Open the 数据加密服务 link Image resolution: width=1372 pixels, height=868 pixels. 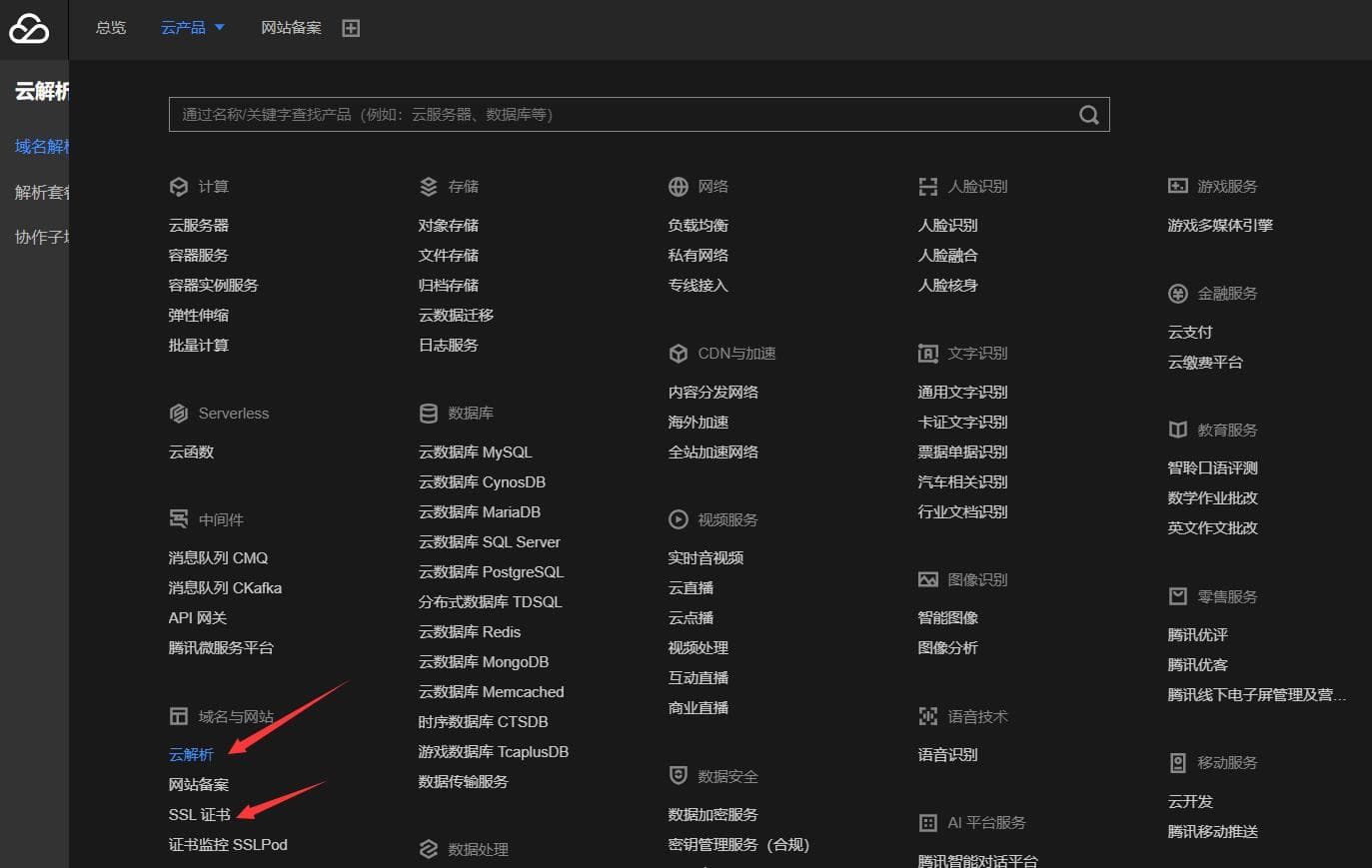coord(713,815)
